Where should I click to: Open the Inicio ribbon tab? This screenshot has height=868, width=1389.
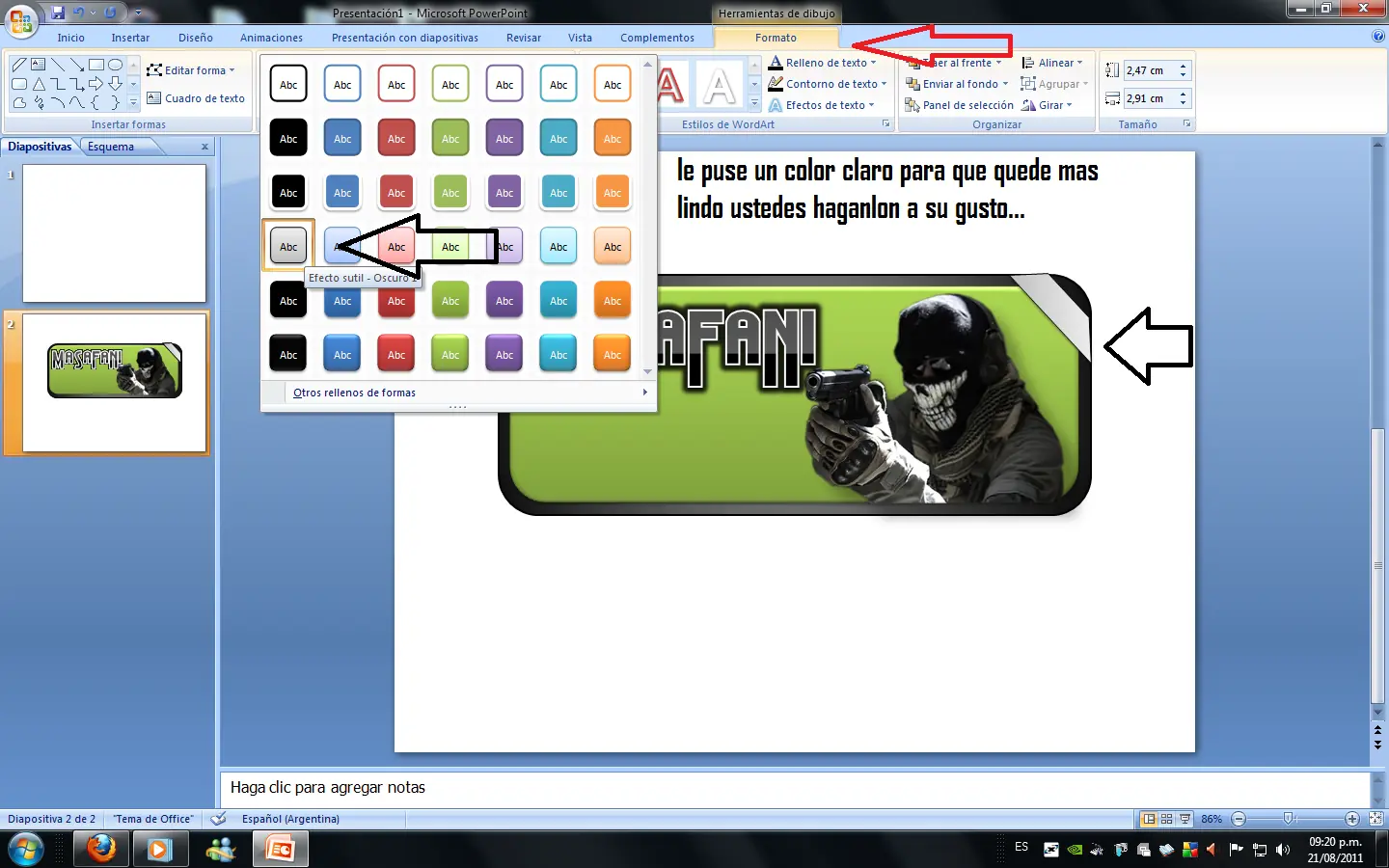[70, 38]
